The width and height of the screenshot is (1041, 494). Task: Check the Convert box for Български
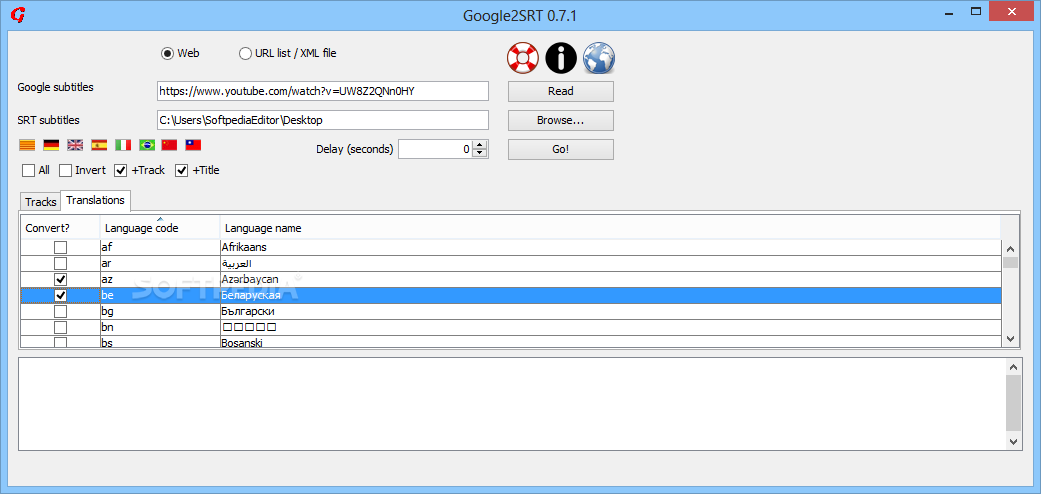coord(60,311)
